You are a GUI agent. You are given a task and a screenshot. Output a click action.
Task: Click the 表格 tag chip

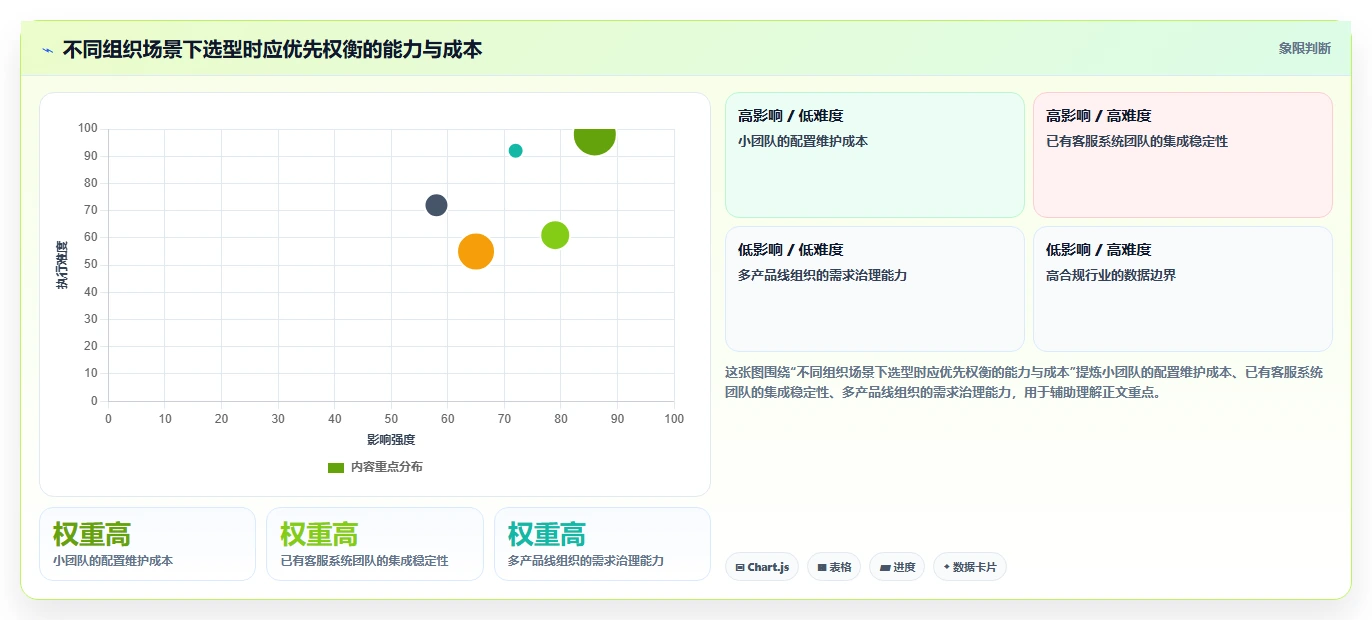click(834, 567)
